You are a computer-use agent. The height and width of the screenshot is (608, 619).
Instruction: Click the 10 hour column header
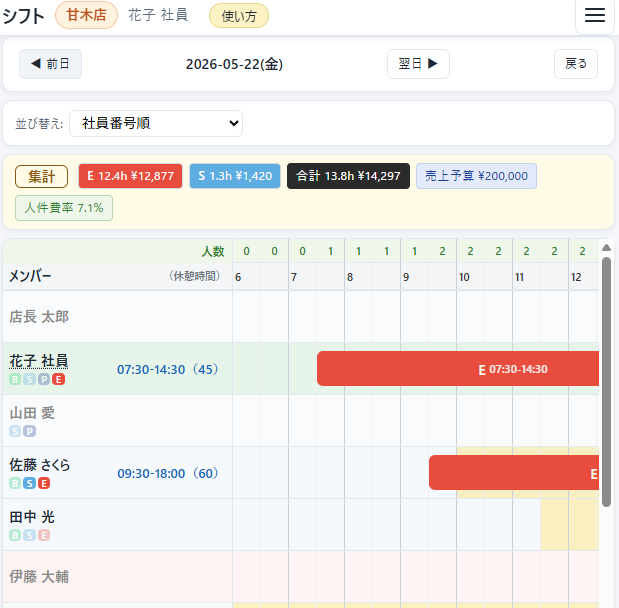point(464,277)
